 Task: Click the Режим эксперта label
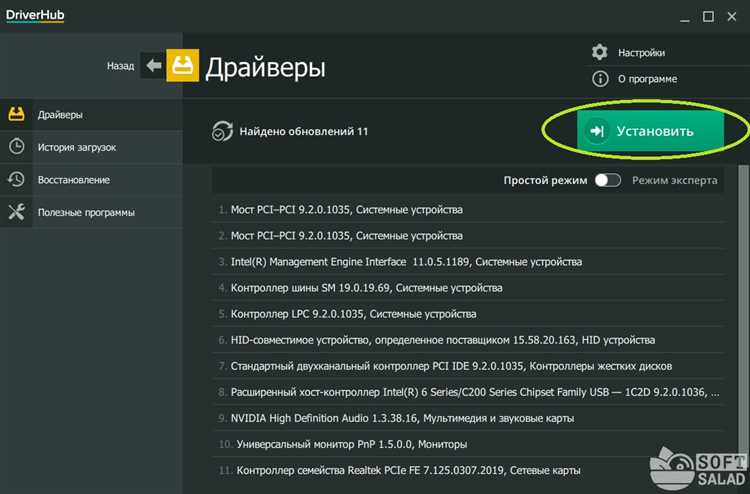(x=674, y=180)
